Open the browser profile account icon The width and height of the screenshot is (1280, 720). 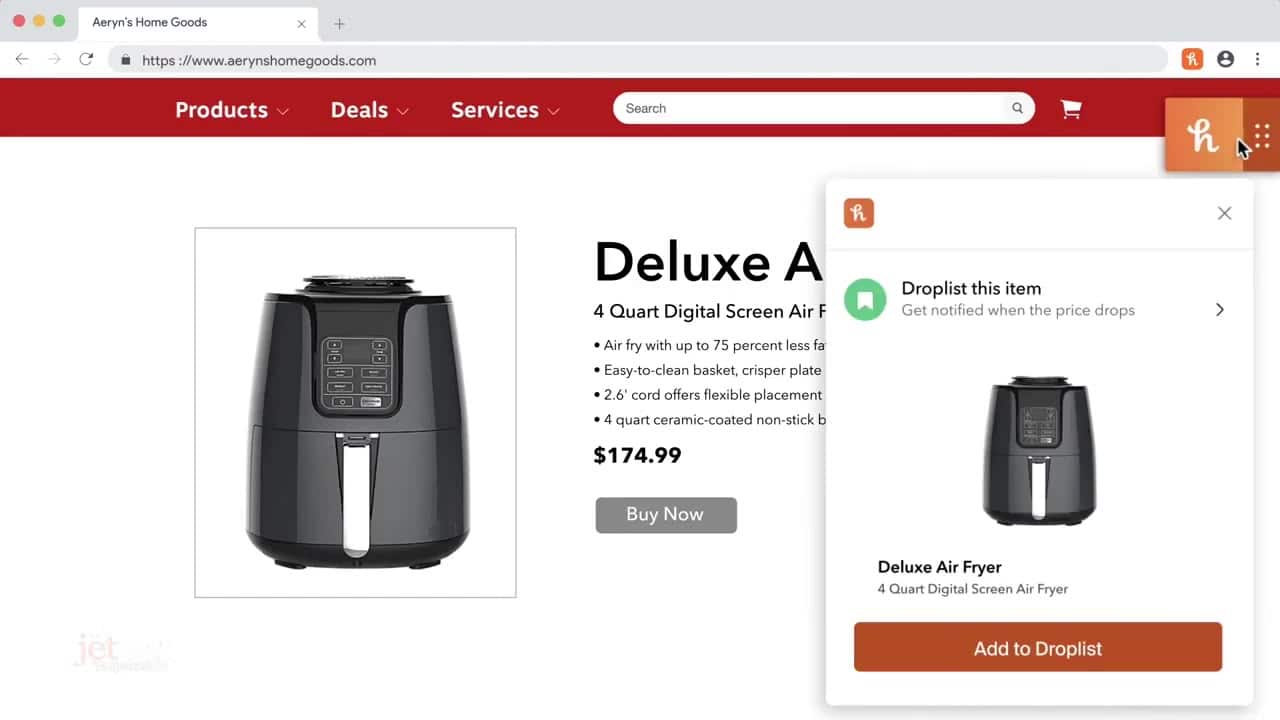(1225, 59)
